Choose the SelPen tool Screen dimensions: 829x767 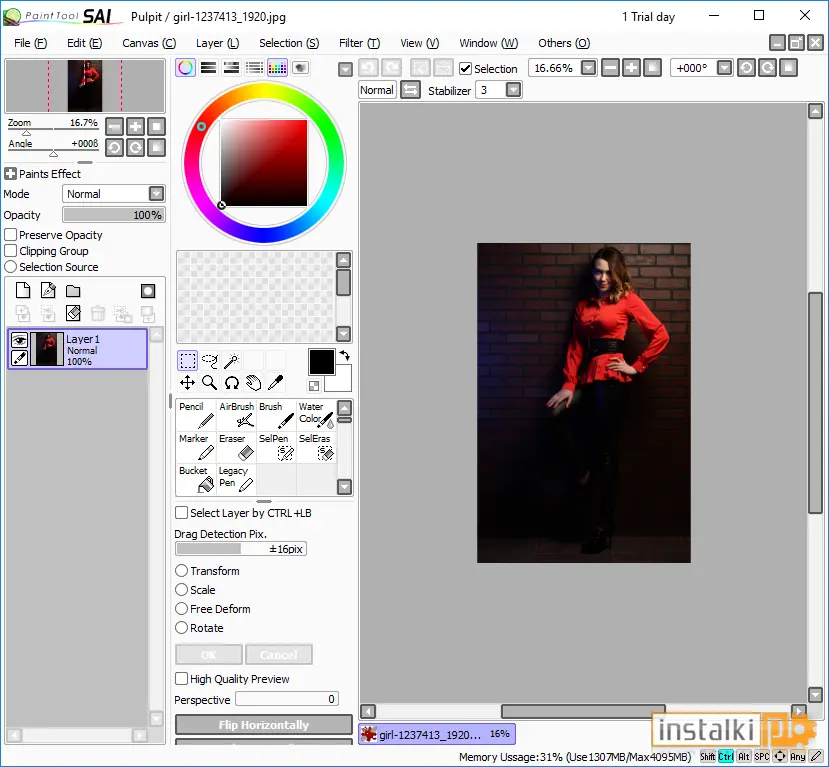pos(277,448)
